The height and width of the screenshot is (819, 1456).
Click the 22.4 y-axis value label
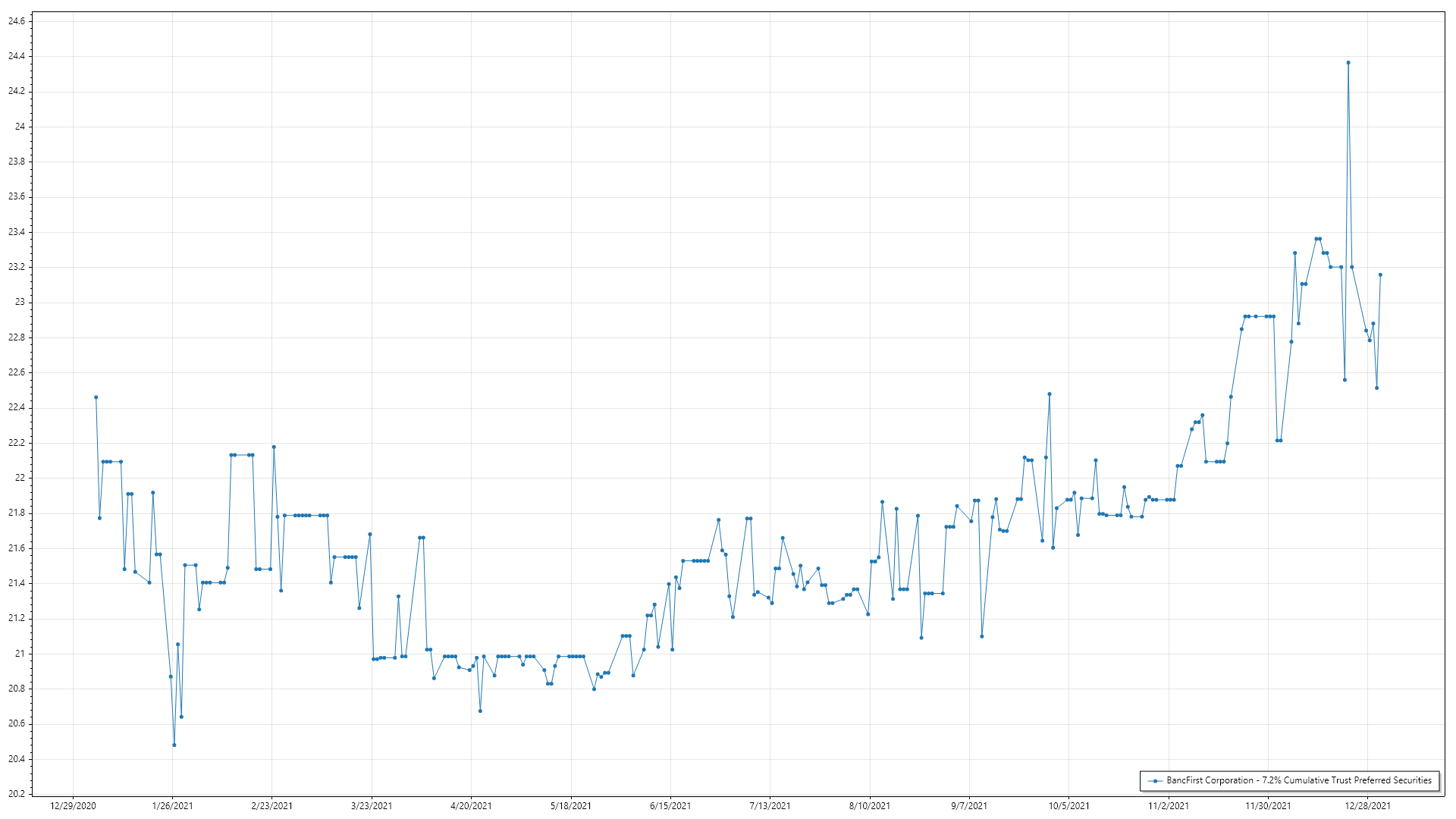coord(16,408)
